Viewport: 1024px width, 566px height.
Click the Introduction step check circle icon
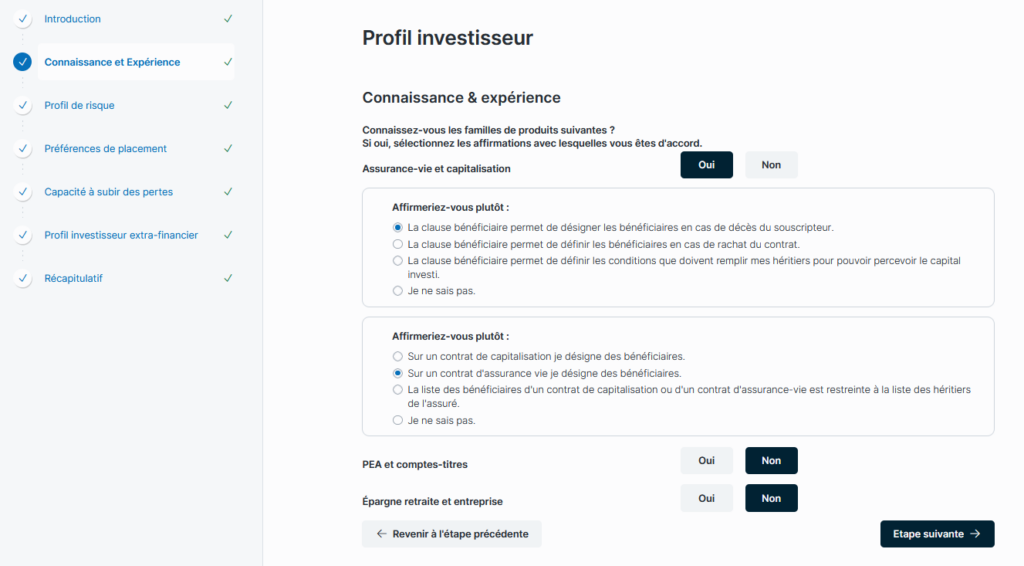(22, 19)
